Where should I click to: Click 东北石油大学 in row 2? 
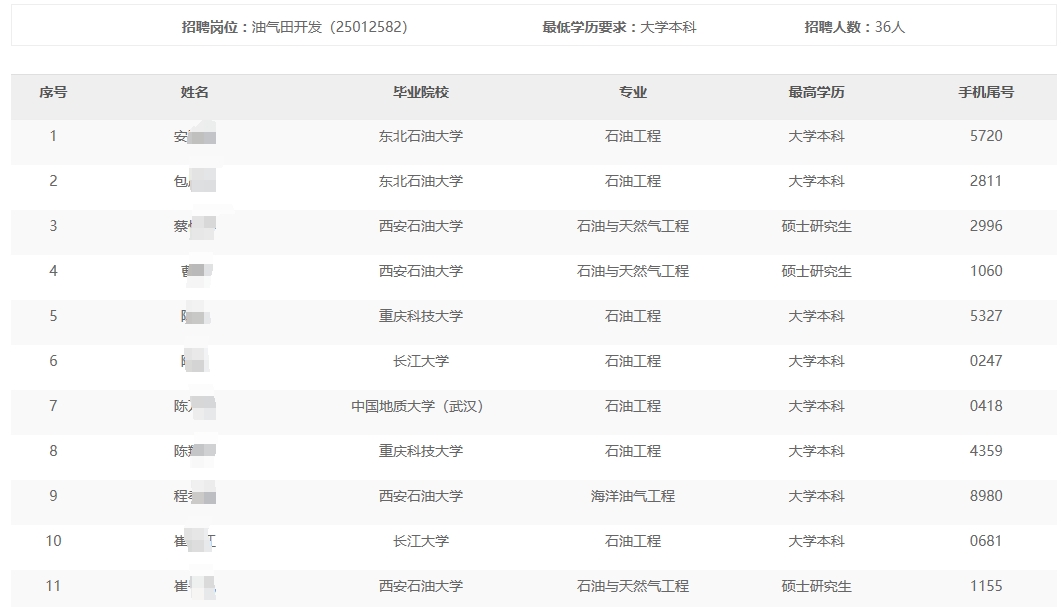(420, 181)
